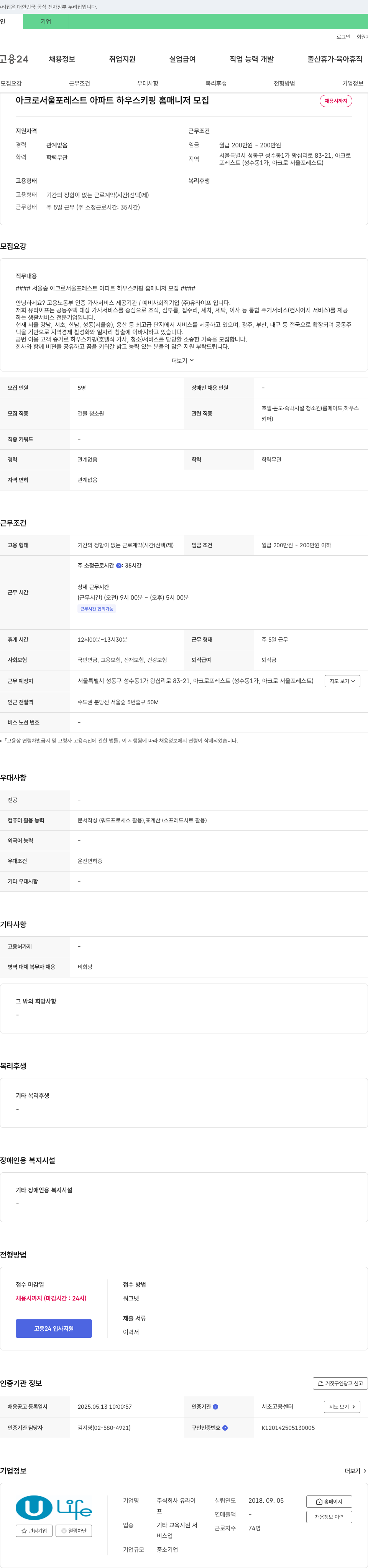Click the 건물 청소원 job type cell
Image resolution: width=368 pixels, height=1568 pixels.
[90, 414]
